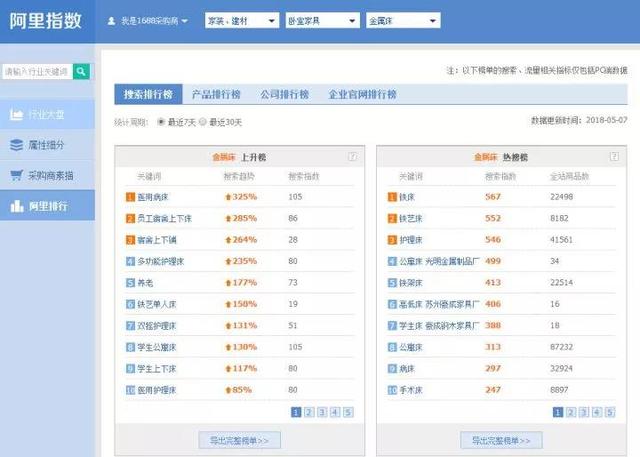Click the 搜索趋势 column header
The image size is (640, 457).
(x=239, y=176)
